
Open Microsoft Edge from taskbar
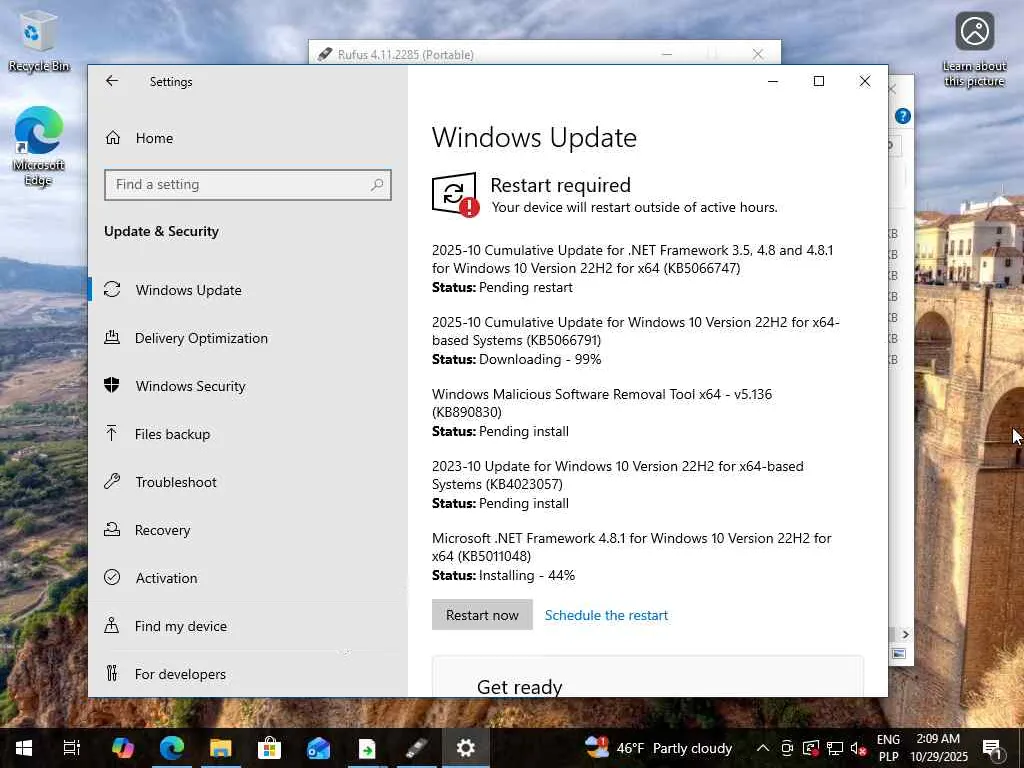(172, 748)
